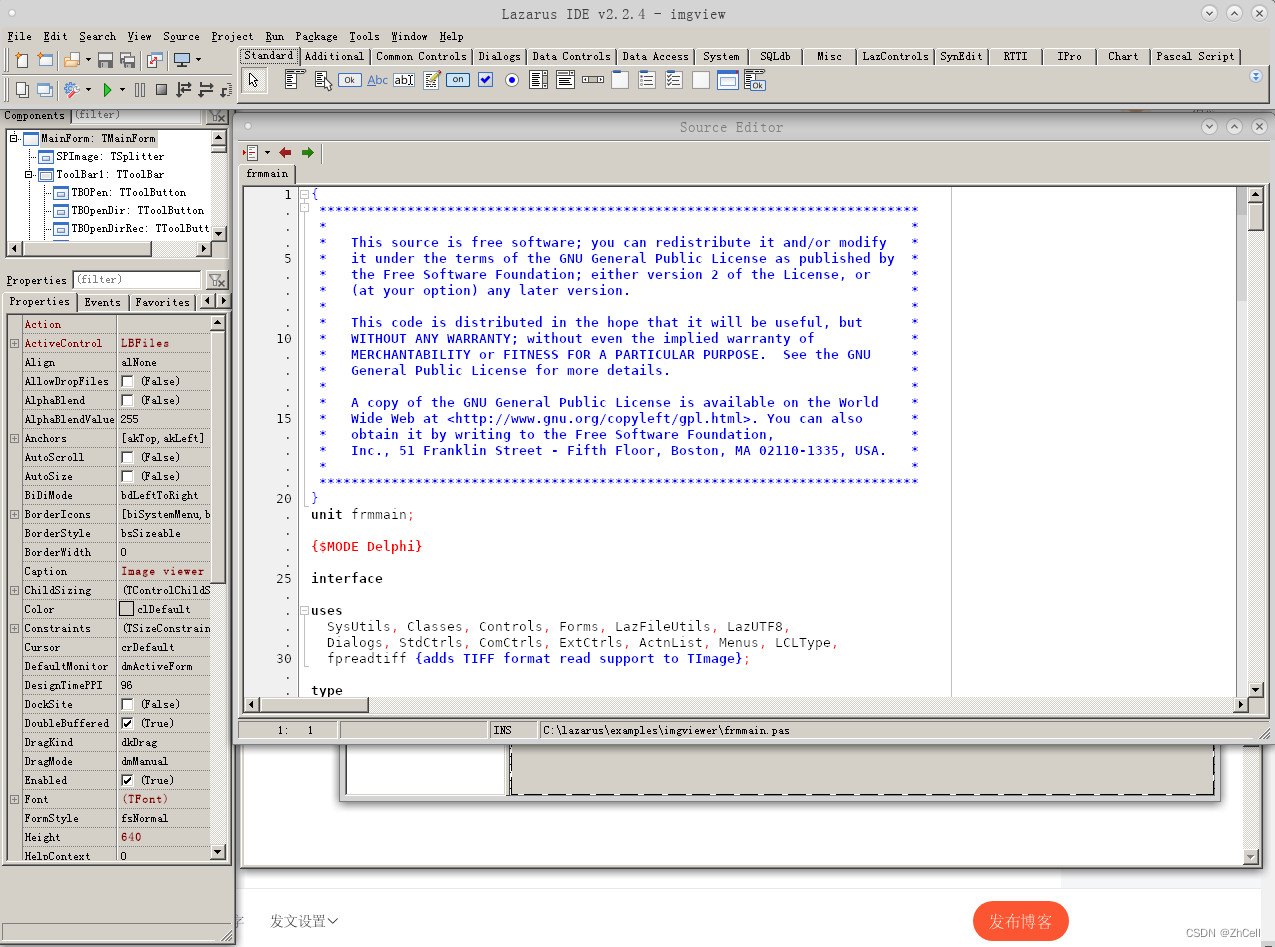Click the Color property clDefault swatch
The width and height of the screenshot is (1275, 947).
click(127, 609)
